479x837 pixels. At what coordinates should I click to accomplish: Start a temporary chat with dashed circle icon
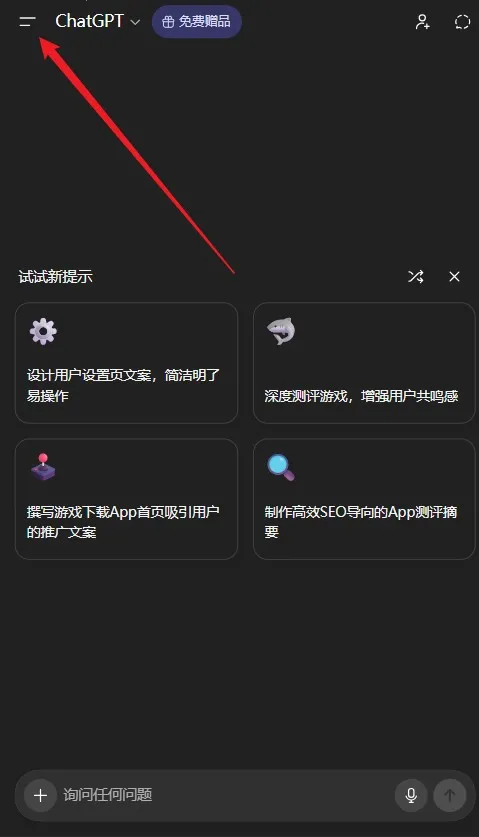point(462,22)
